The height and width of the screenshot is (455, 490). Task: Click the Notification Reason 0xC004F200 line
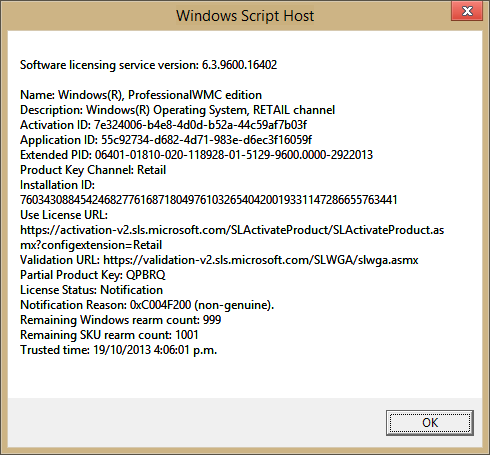click(147, 305)
